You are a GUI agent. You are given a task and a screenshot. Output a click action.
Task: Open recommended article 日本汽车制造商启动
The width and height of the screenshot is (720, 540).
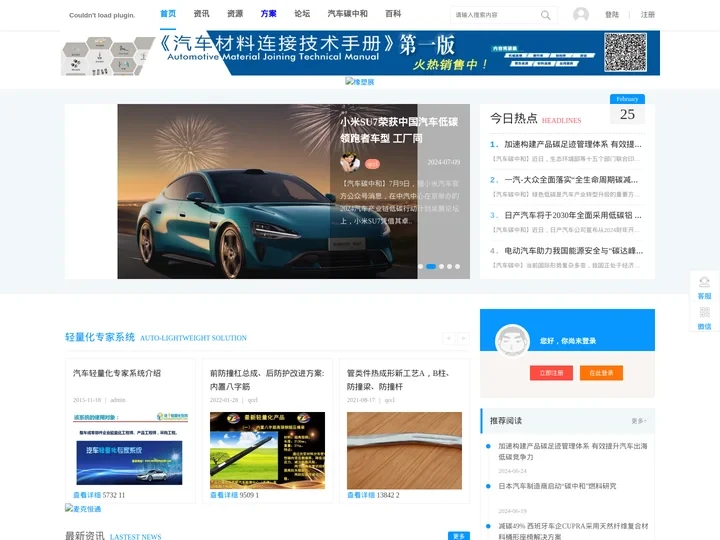(557, 486)
